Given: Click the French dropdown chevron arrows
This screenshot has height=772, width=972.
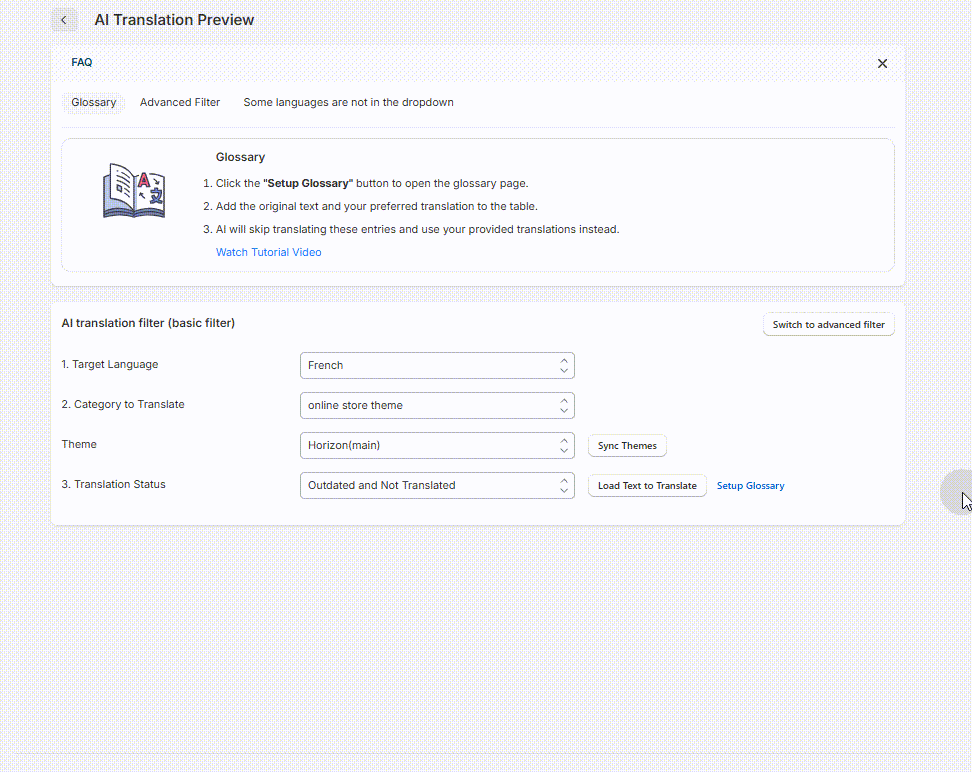Looking at the screenshot, I should point(563,365).
